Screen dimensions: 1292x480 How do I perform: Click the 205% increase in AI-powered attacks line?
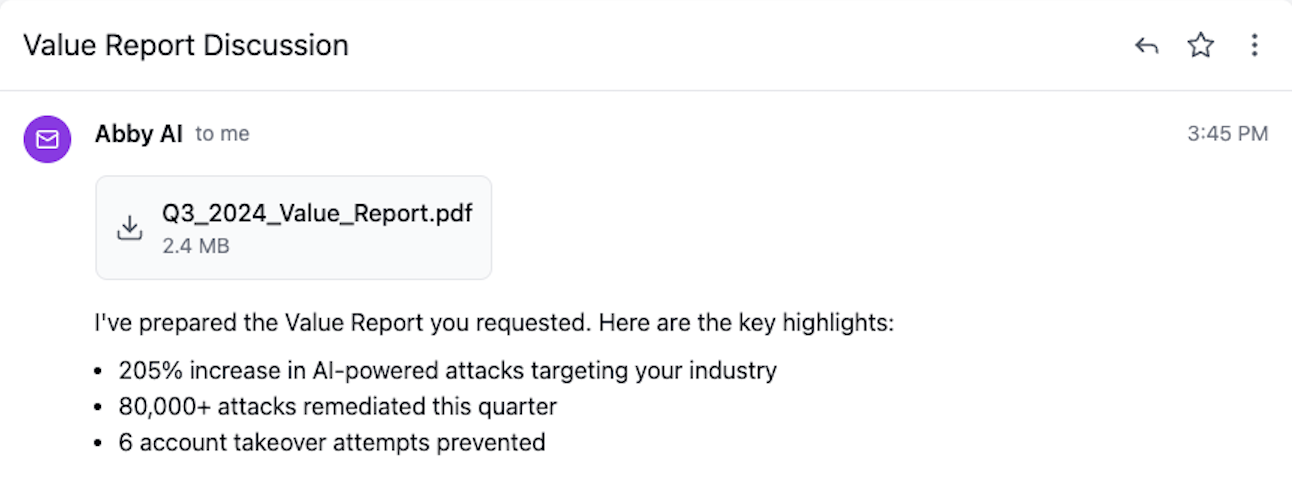pos(447,371)
